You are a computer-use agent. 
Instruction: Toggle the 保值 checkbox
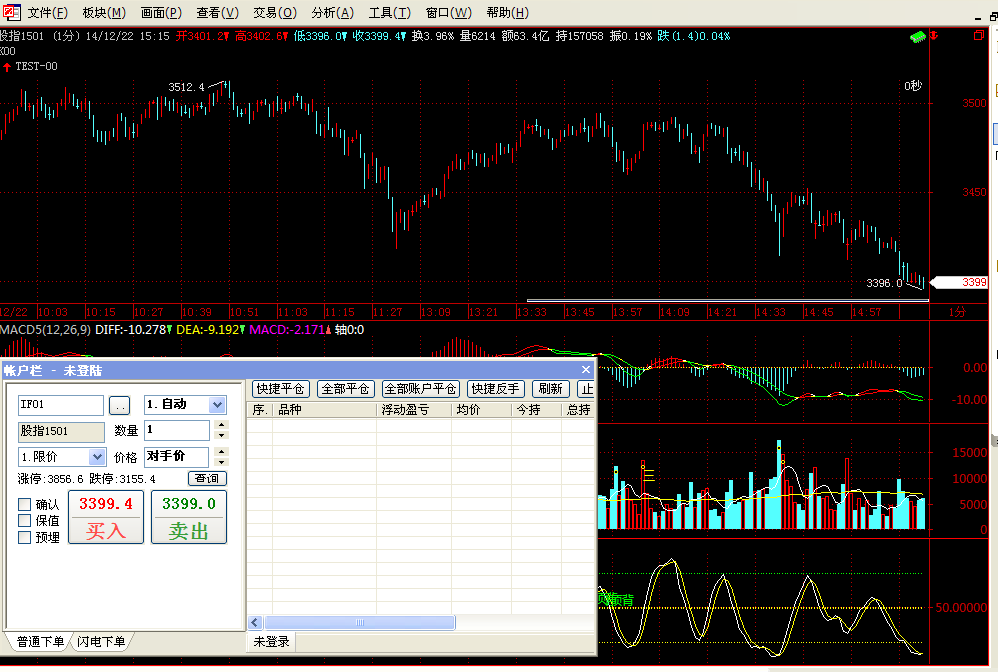25,521
